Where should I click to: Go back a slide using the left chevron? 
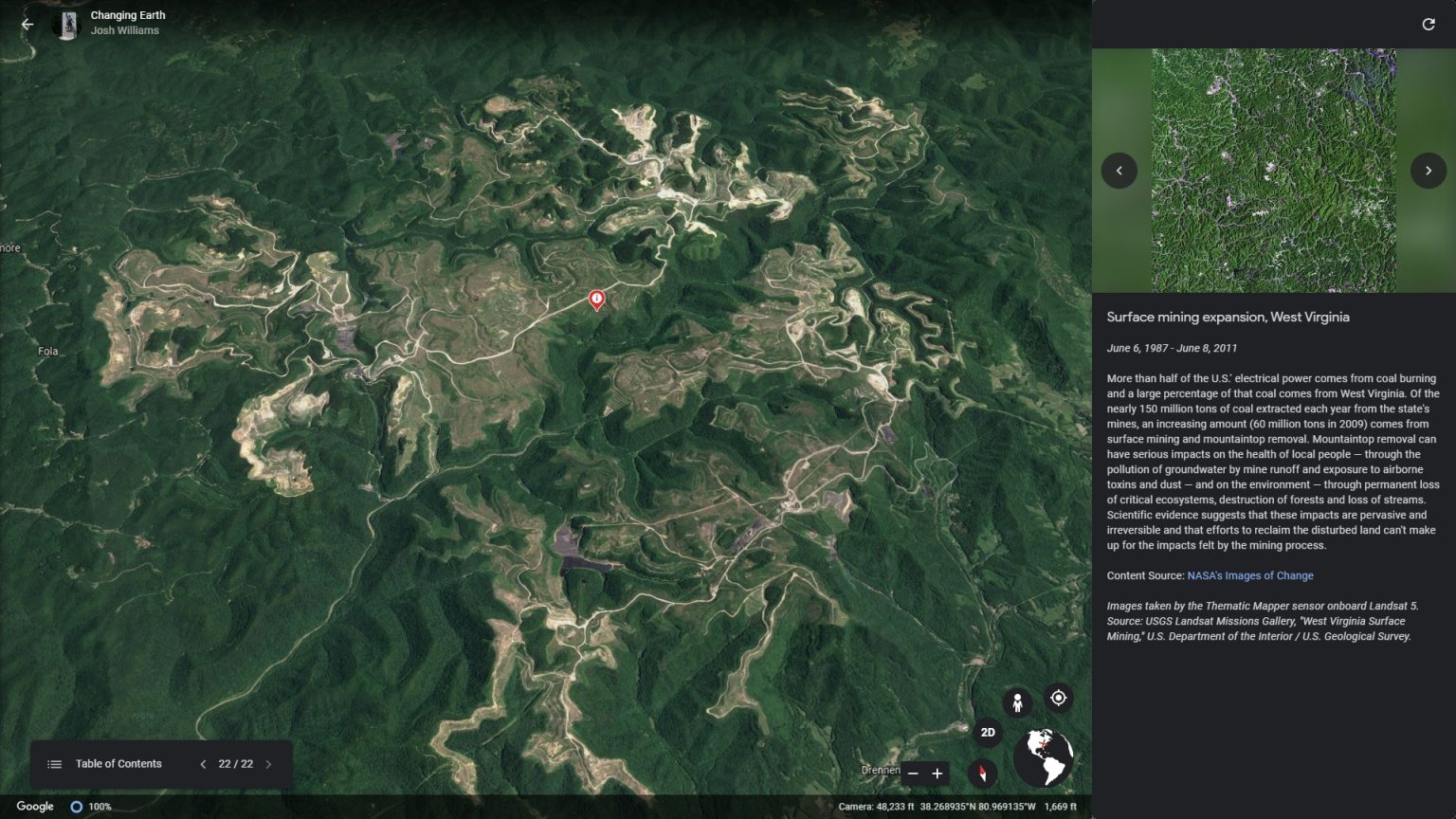click(1119, 171)
